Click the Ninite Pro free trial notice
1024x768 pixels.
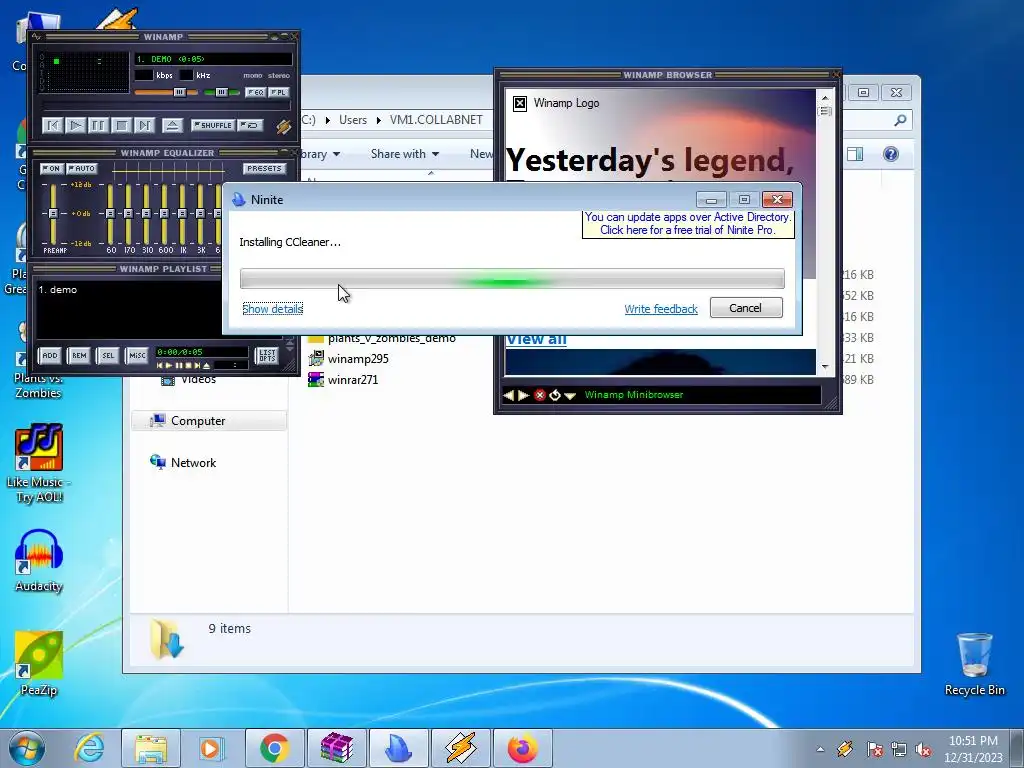(688, 223)
